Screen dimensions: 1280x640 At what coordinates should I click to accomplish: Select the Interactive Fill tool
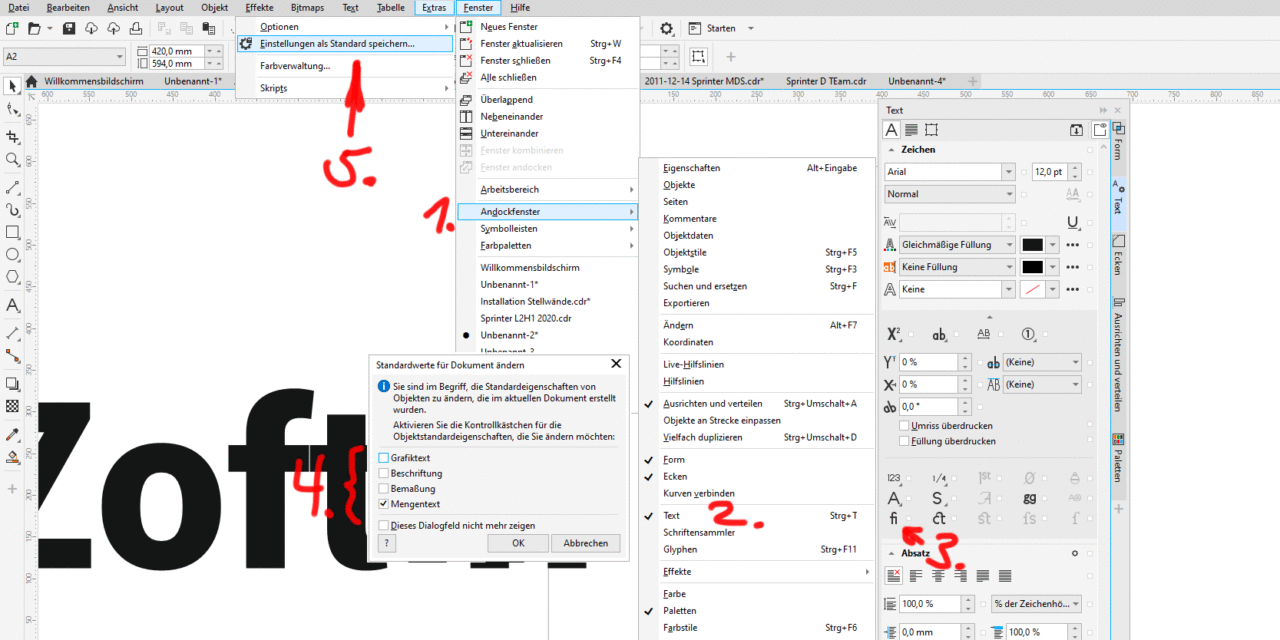pyautogui.click(x=12, y=458)
